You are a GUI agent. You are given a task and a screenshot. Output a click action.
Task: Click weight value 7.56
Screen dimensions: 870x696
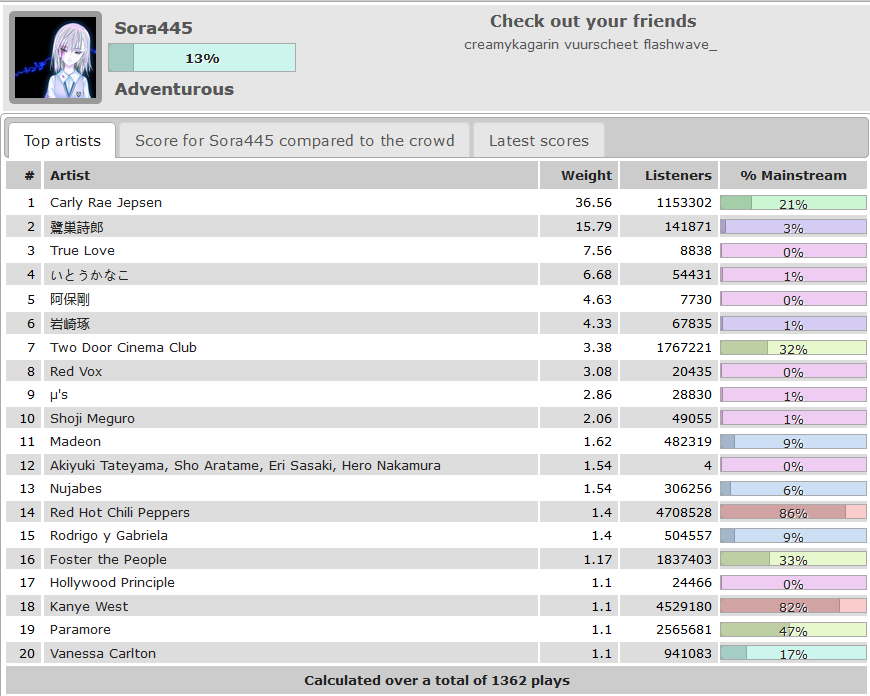[597, 250]
